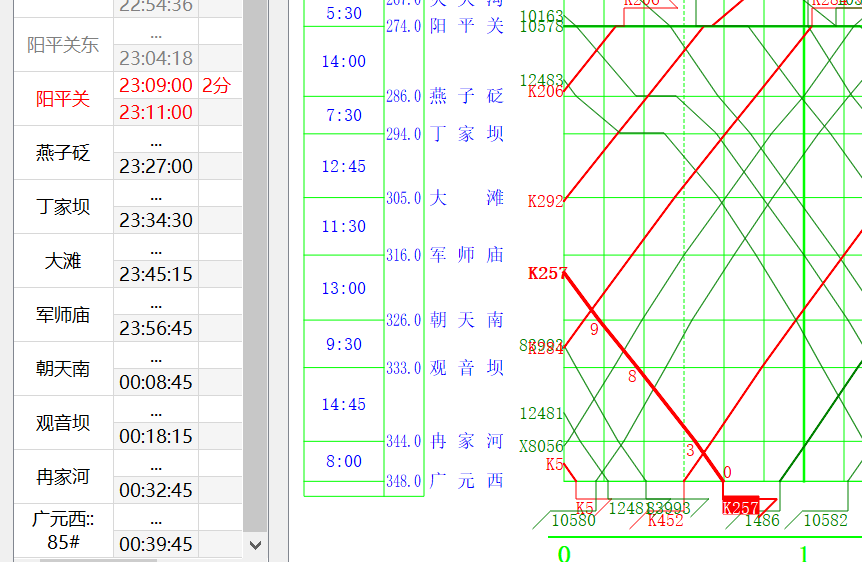The height and width of the screenshot is (562, 862).
Task: Click the 00:18:15 time cell
Action: pos(156,436)
